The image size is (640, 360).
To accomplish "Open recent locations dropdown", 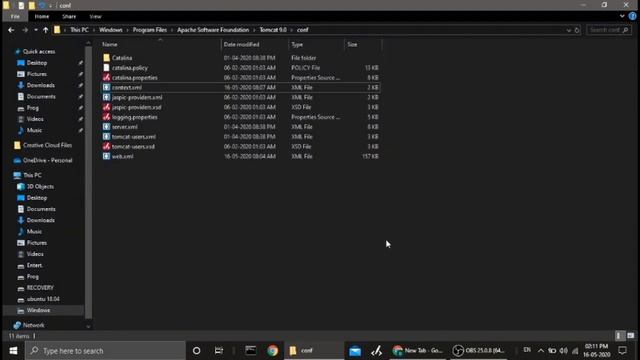I will coord(36,30).
